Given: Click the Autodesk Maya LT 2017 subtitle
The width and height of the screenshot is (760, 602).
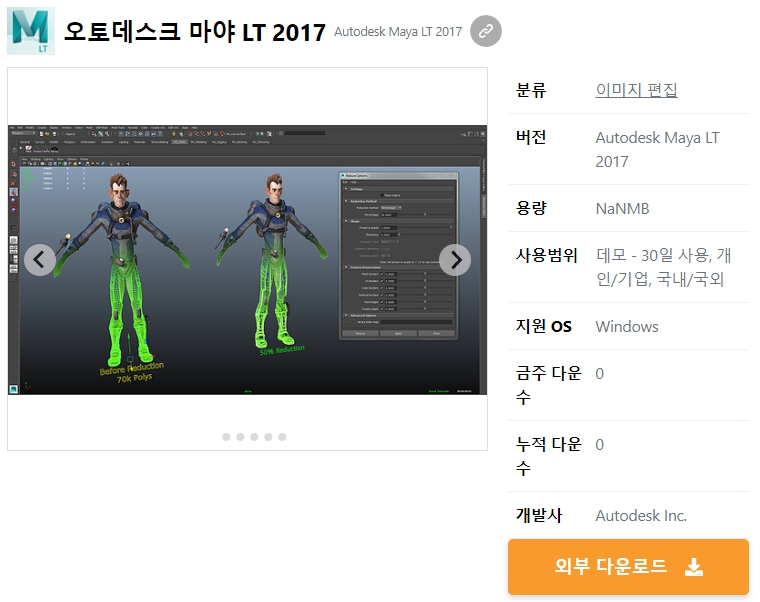Looking at the screenshot, I should 398,32.
